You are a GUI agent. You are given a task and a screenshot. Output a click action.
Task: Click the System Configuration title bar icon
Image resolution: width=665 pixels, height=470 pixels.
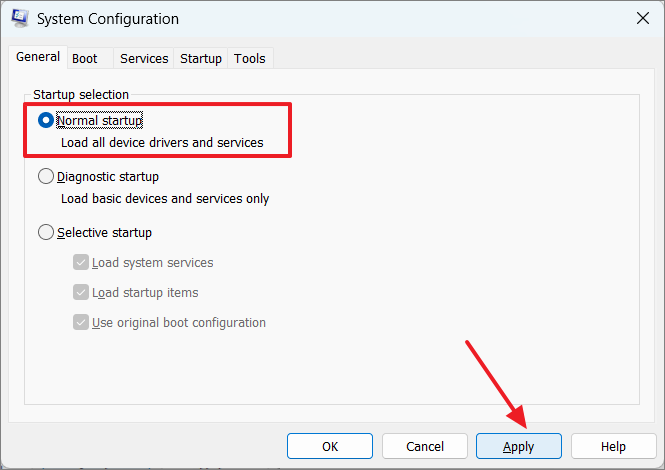(x=20, y=18)
